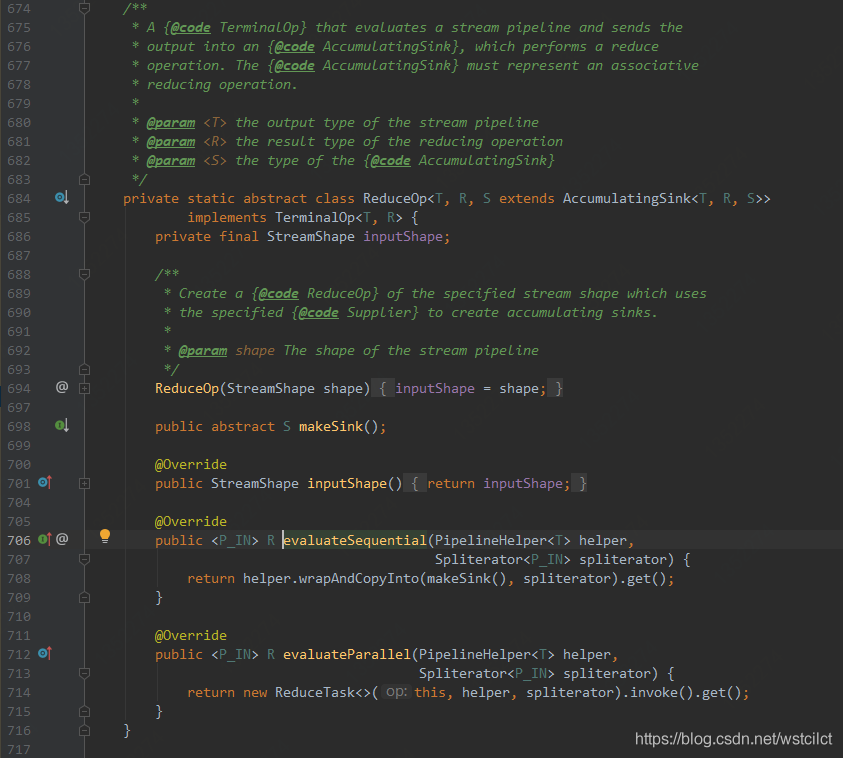Click the 'op:' parameter hint on line 714
Screen dimensions: 843x758
pyautogui.click(x=396, y=692)
